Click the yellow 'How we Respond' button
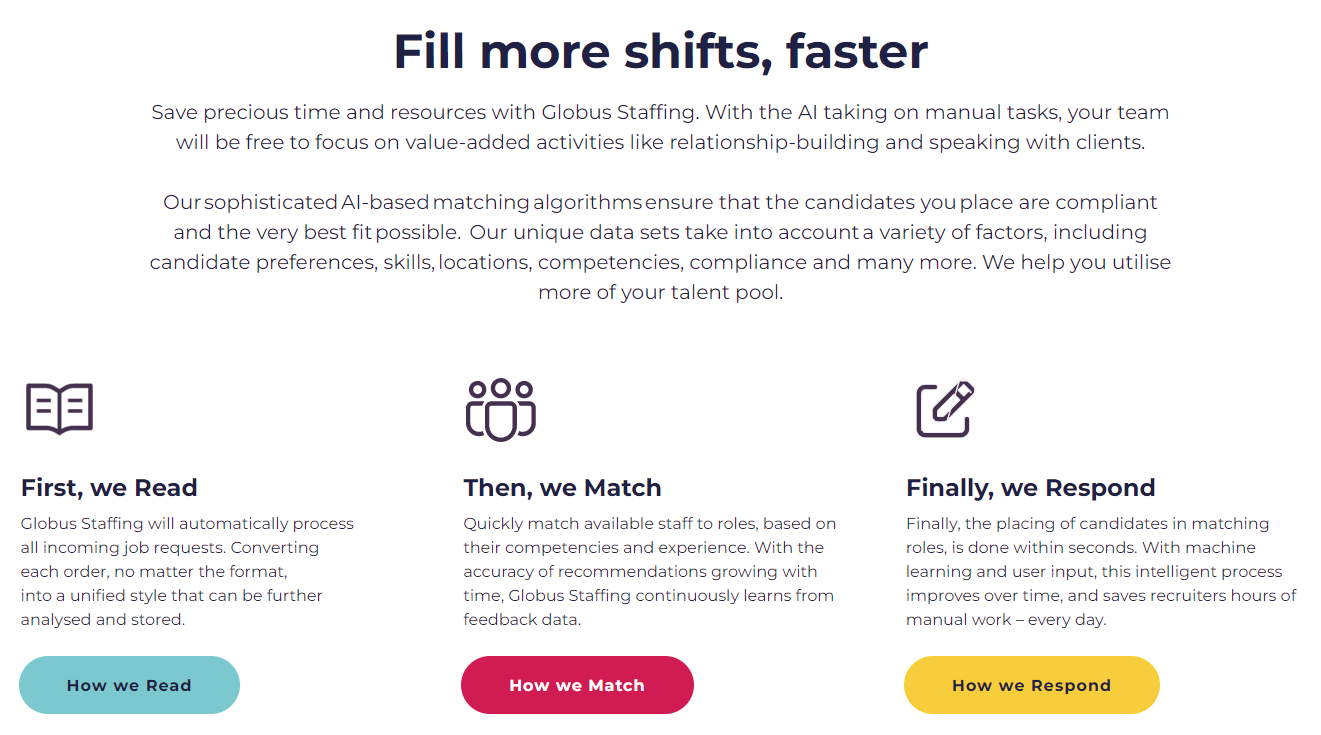Image resolution: width=1321 pixels, height=735 pixels. 1031,685
